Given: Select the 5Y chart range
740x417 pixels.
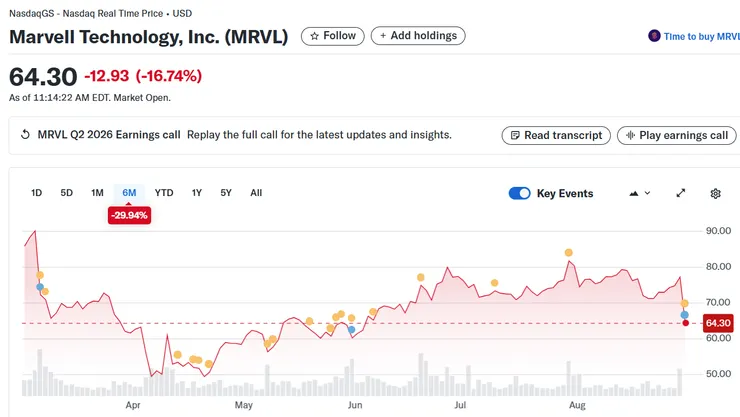Looking at the screenshot, I should 226,193.
